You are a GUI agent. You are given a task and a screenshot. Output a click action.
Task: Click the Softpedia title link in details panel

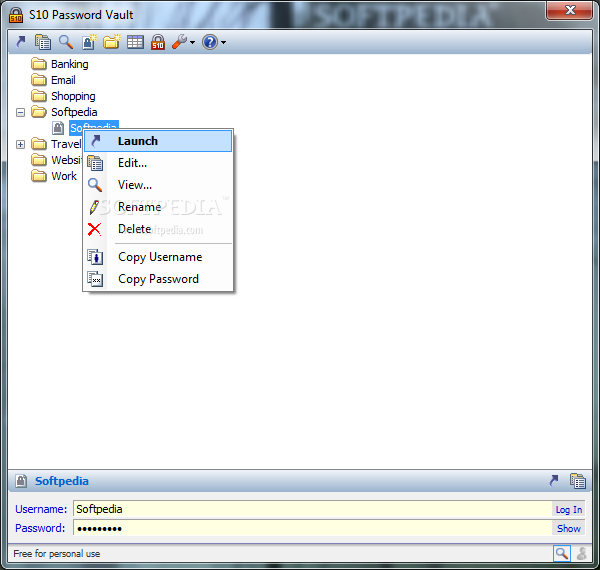[62, 481]
